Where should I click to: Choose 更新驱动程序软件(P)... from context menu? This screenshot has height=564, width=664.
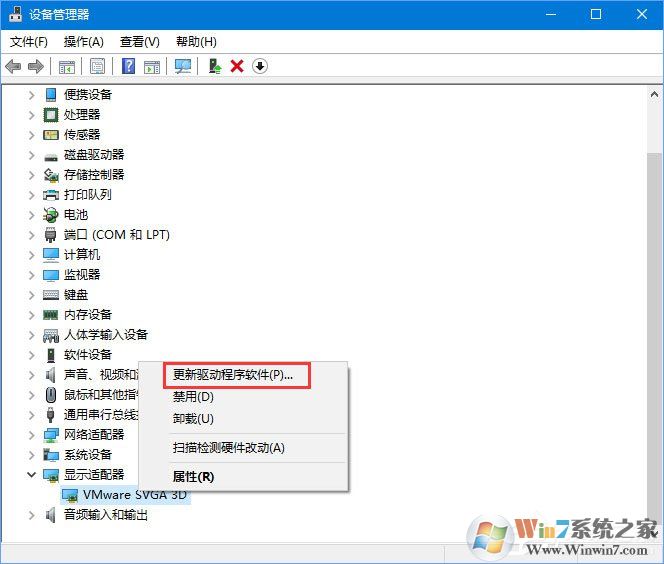pos(244,375)
